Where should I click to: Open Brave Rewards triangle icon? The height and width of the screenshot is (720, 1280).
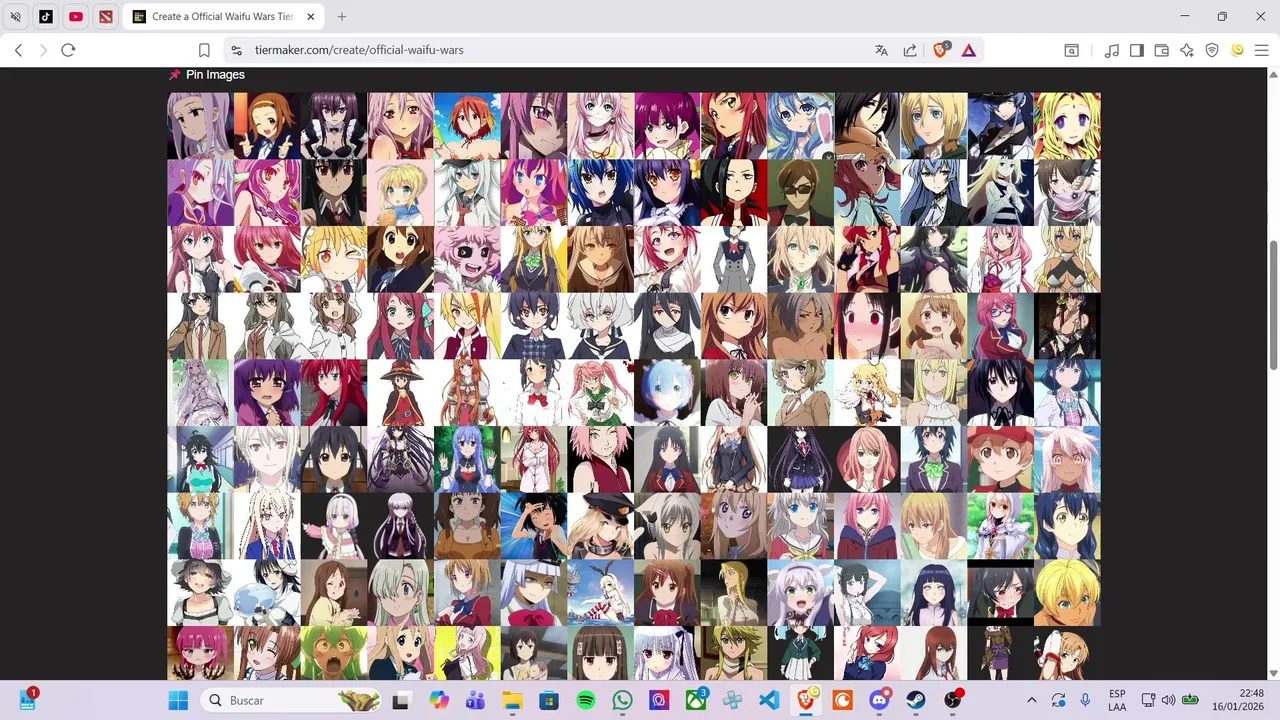(969, 50)
